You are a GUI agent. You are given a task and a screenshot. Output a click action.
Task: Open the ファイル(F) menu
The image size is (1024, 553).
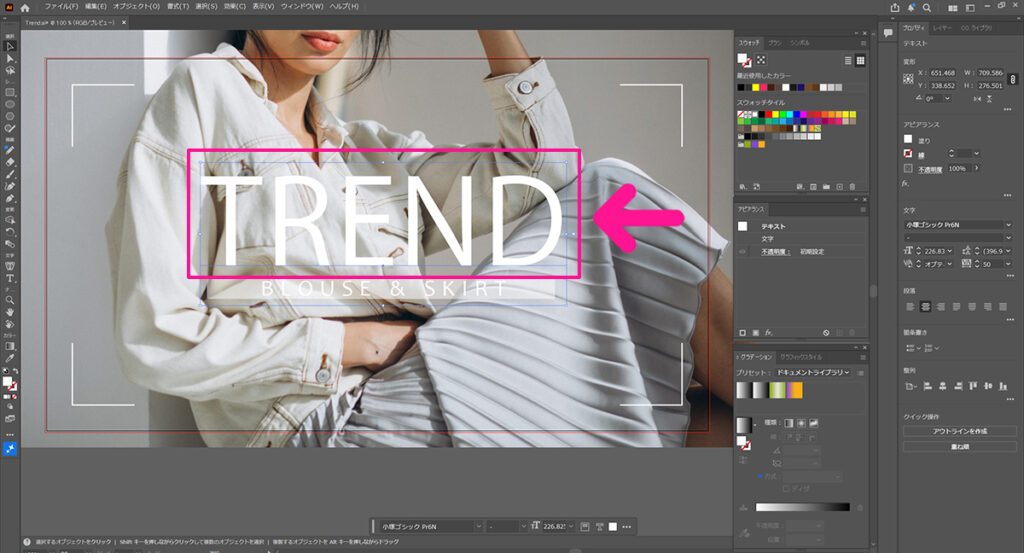point(61,7)
